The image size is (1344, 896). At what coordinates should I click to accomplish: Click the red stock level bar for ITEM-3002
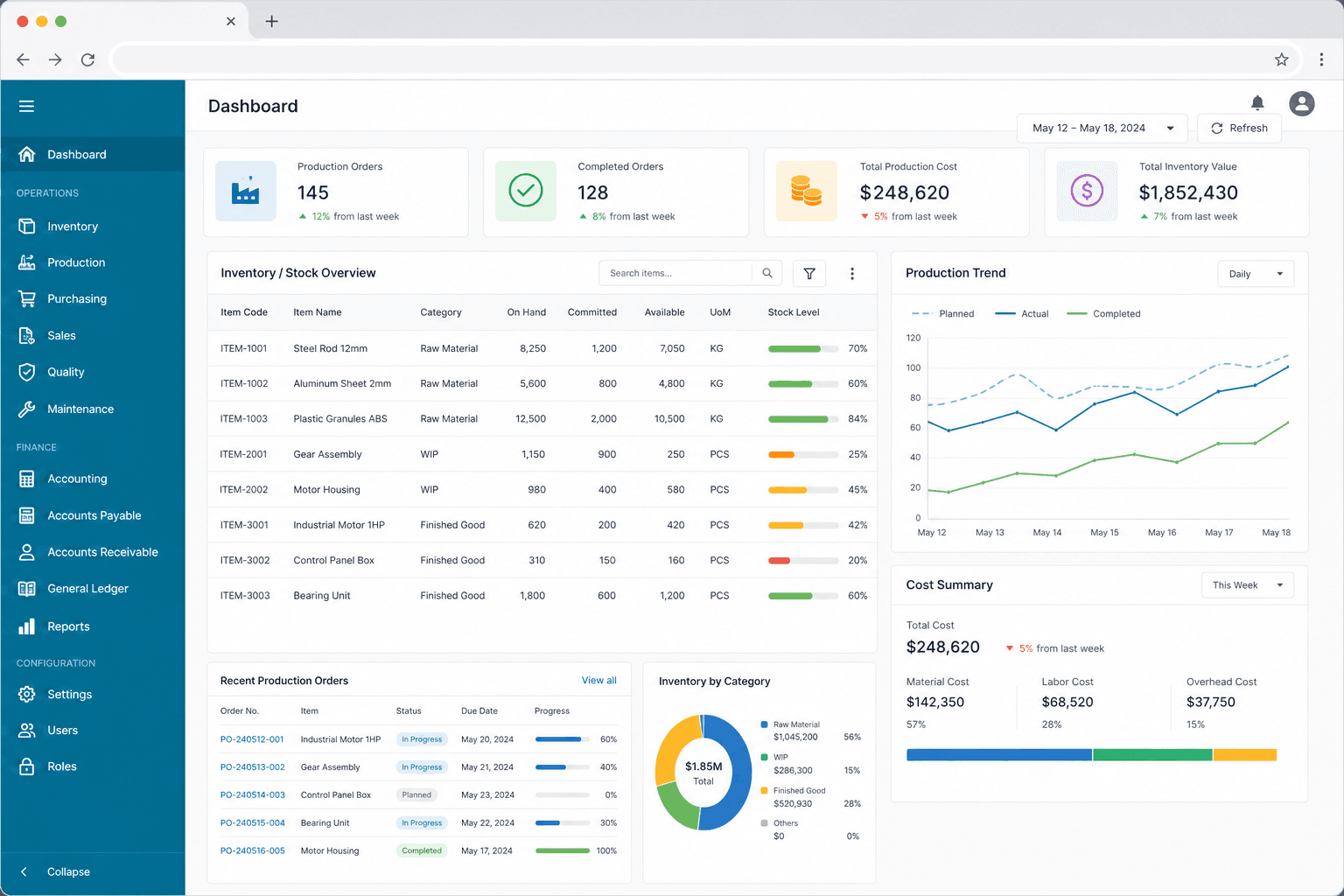[803, 561]
